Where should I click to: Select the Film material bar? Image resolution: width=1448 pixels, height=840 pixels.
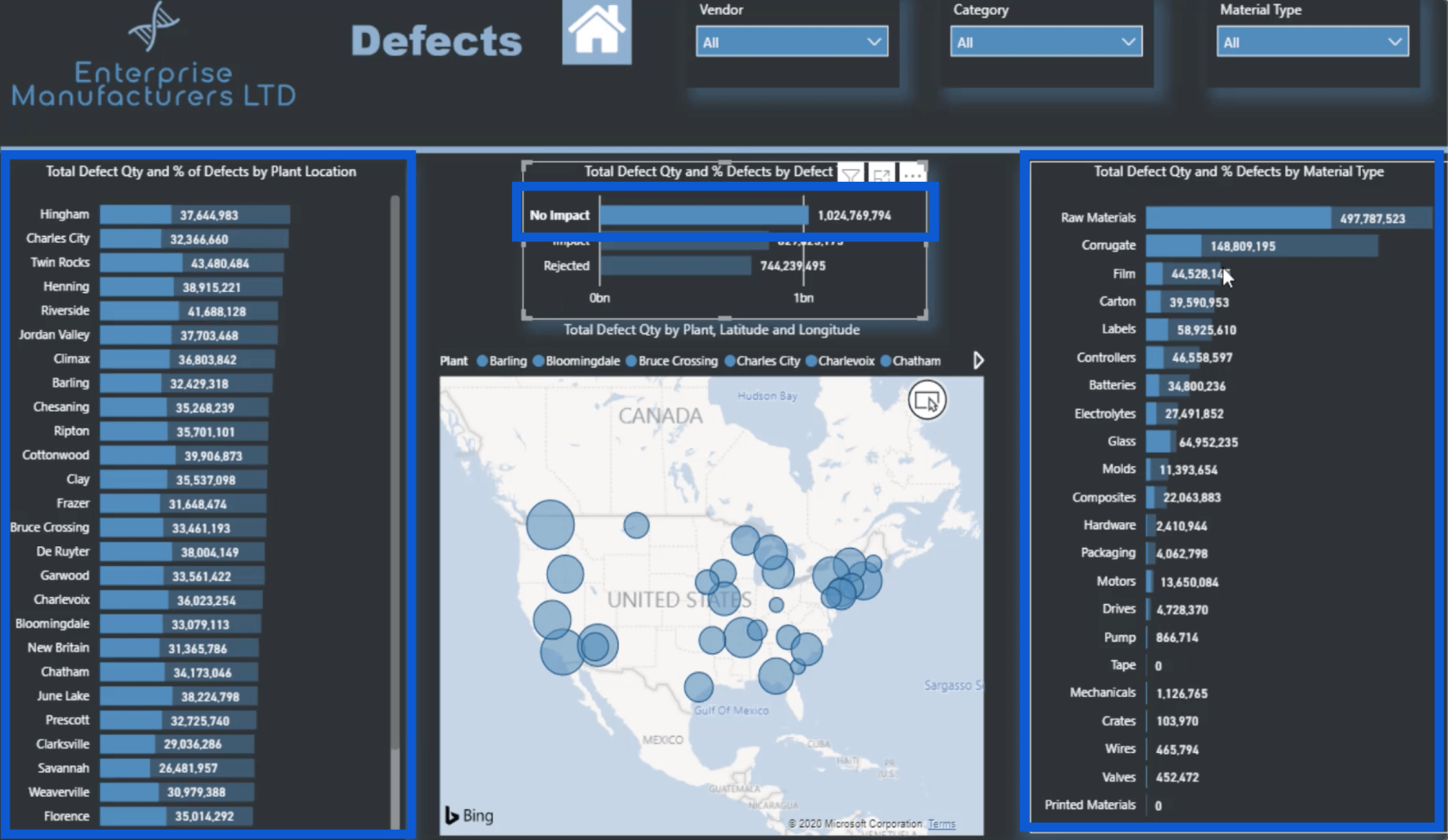click(1185, 274)
